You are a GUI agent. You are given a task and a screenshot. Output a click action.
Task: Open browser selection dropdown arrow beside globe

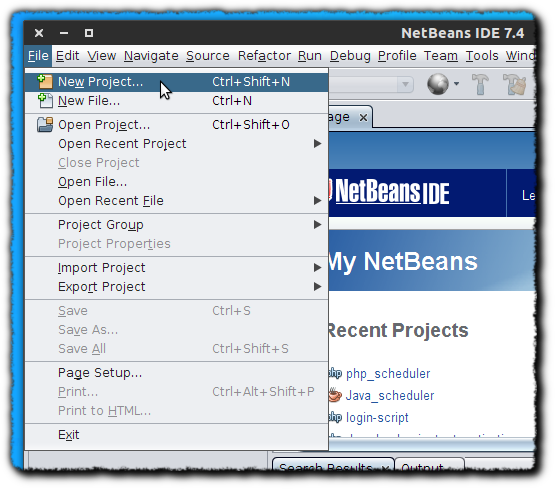(456, 84)
